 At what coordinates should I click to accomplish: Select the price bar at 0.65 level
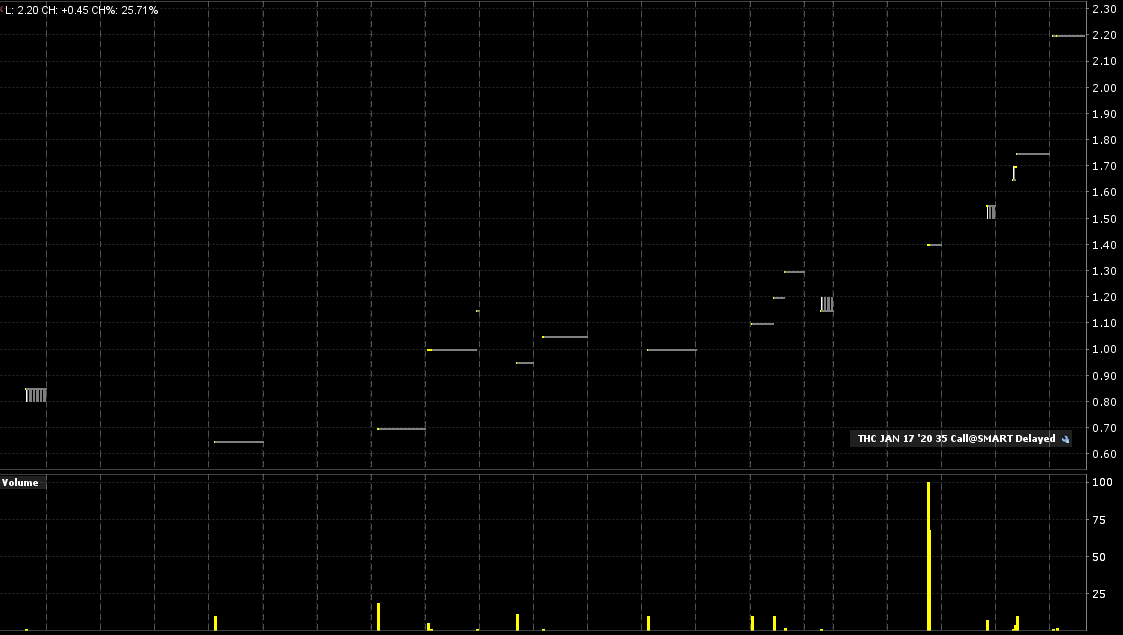(x=238, y=442)
